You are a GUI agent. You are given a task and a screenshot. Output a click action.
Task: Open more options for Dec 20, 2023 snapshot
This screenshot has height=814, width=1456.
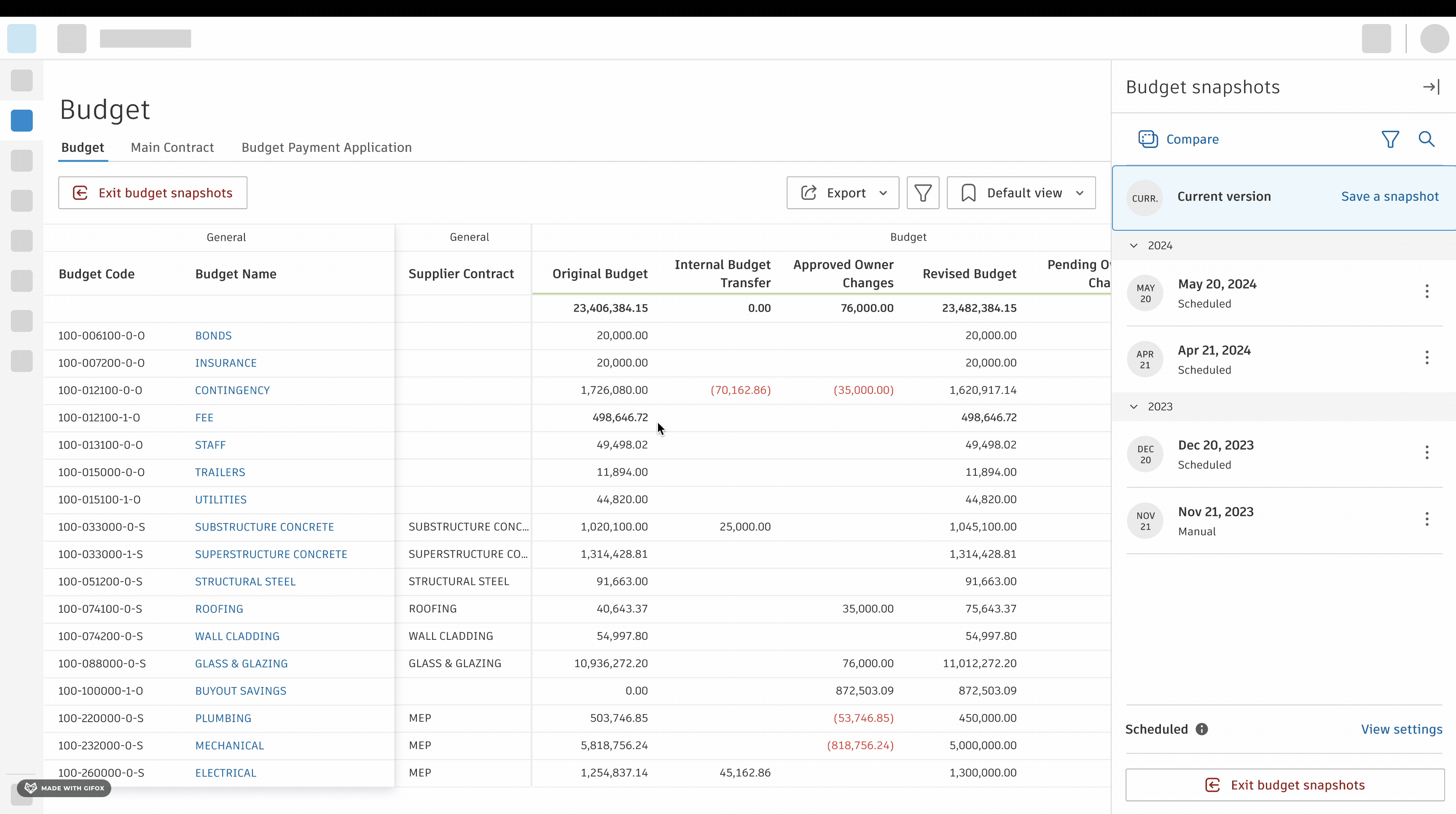coord(1426,453)
